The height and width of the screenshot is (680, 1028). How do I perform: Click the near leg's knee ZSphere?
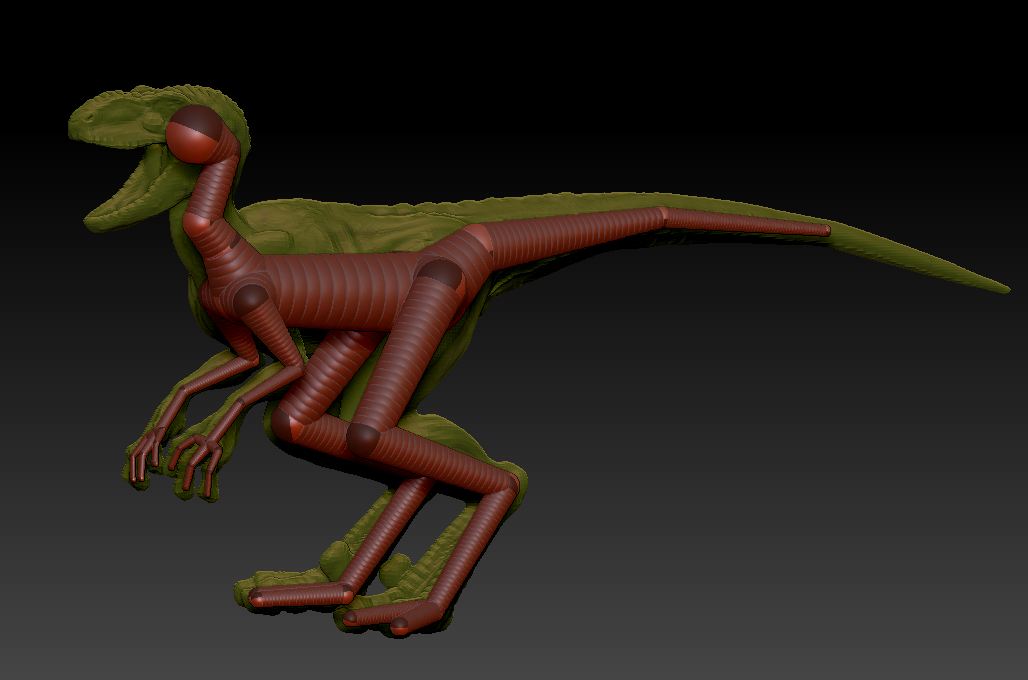click(362, 436)
